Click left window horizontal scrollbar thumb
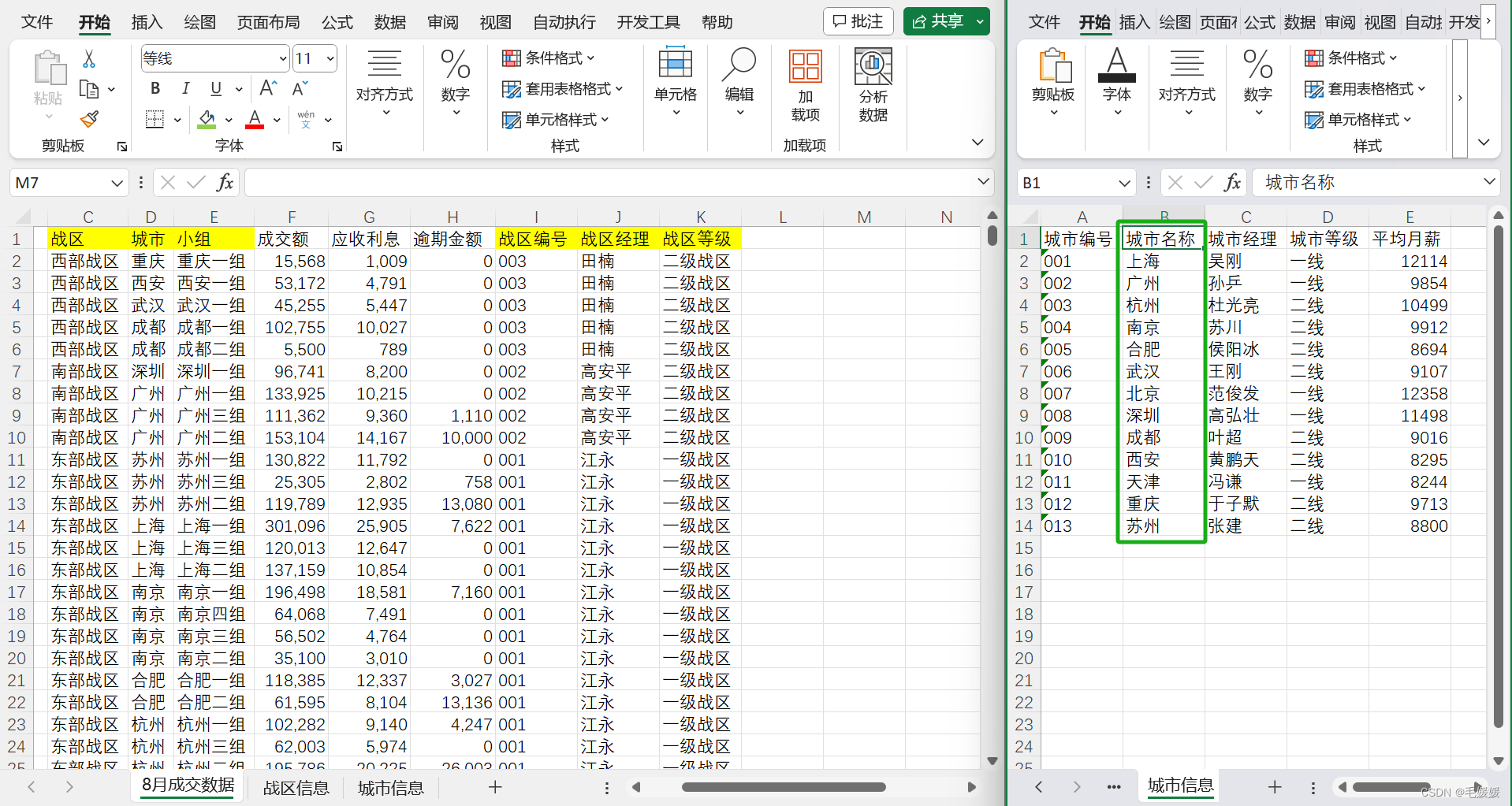 pyautogui.click(x=784, y=787)
